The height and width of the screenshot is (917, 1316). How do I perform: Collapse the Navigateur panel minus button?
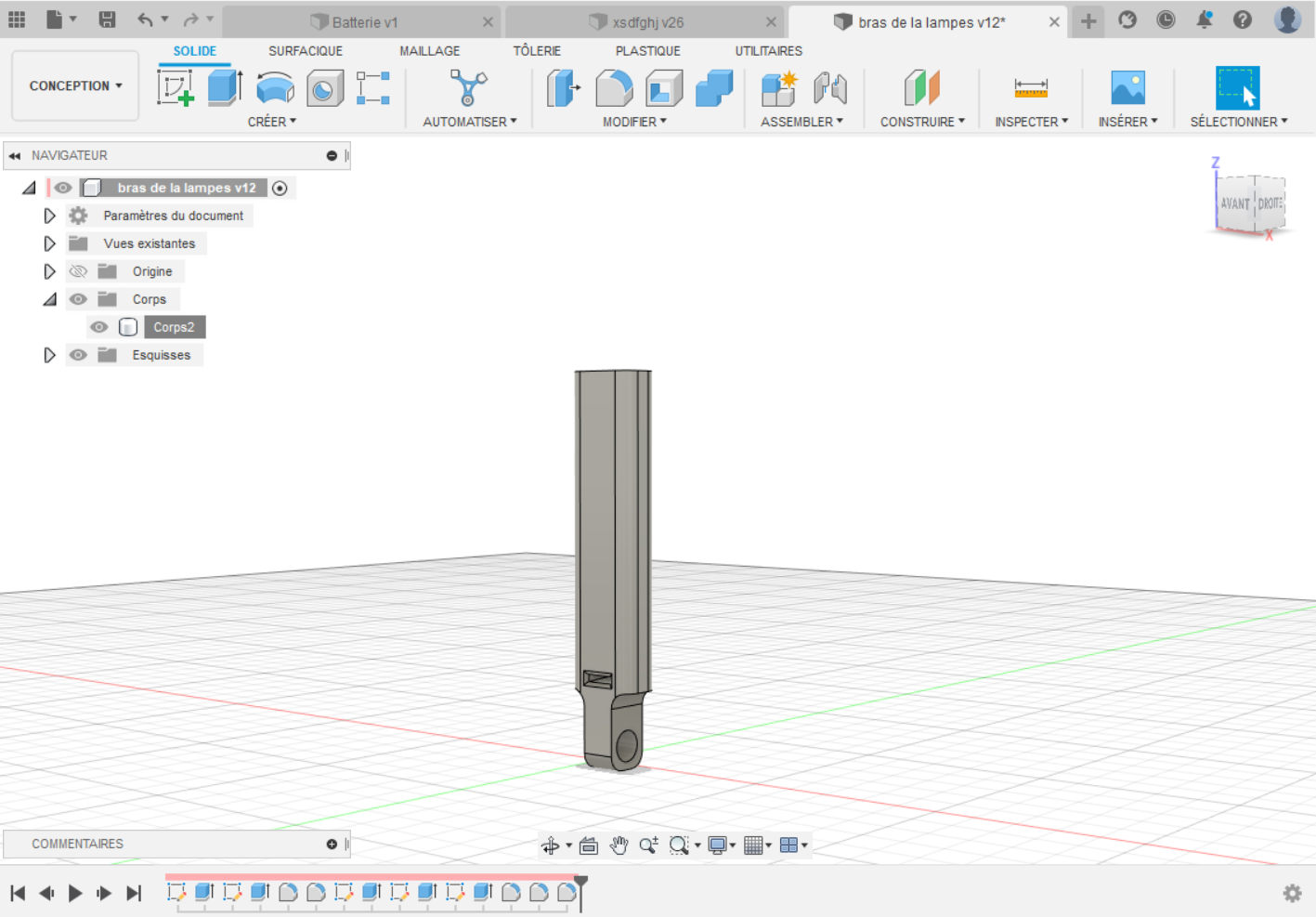pyautogui.click(x=332, y=156)
